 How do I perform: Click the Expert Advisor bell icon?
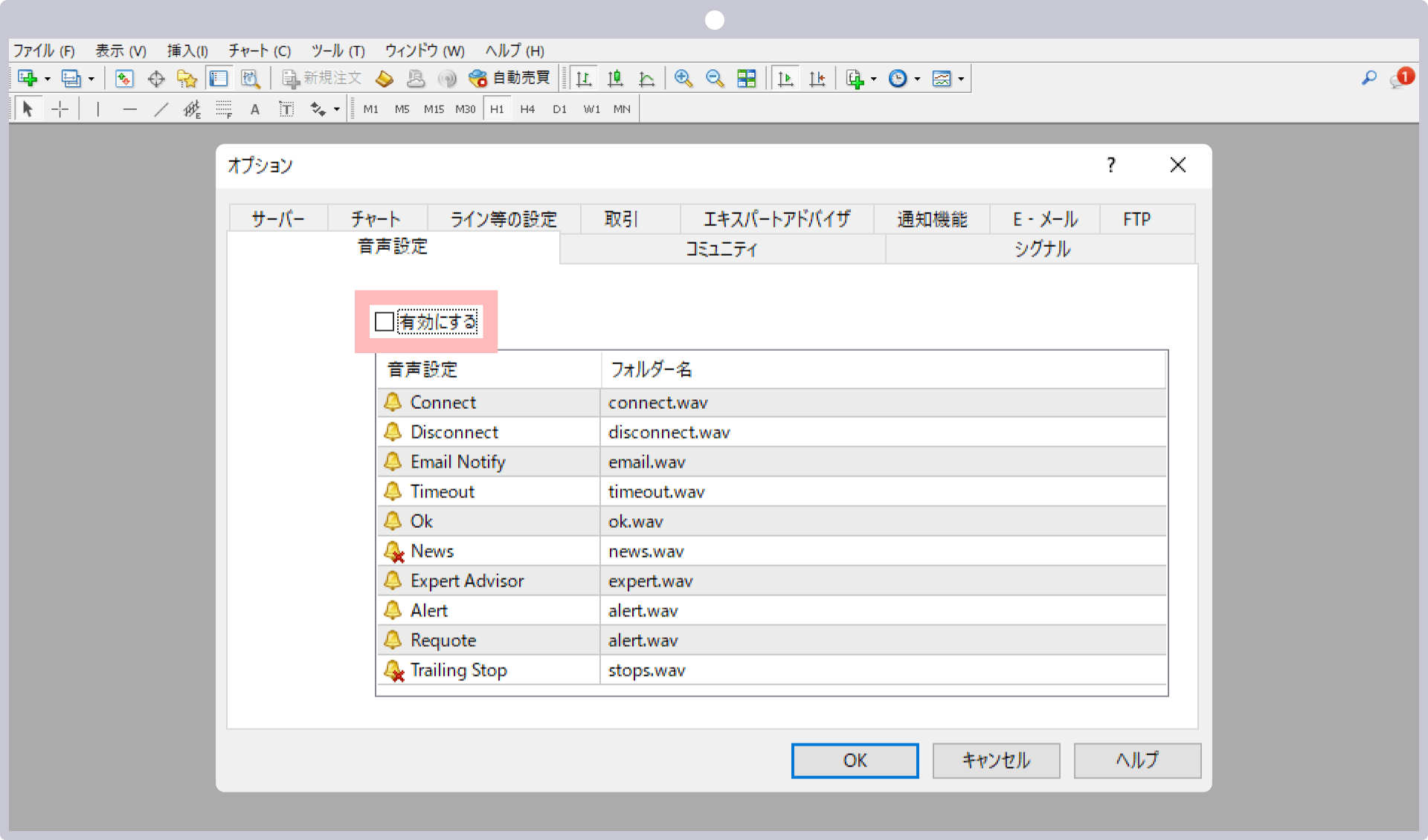[393, 580]
